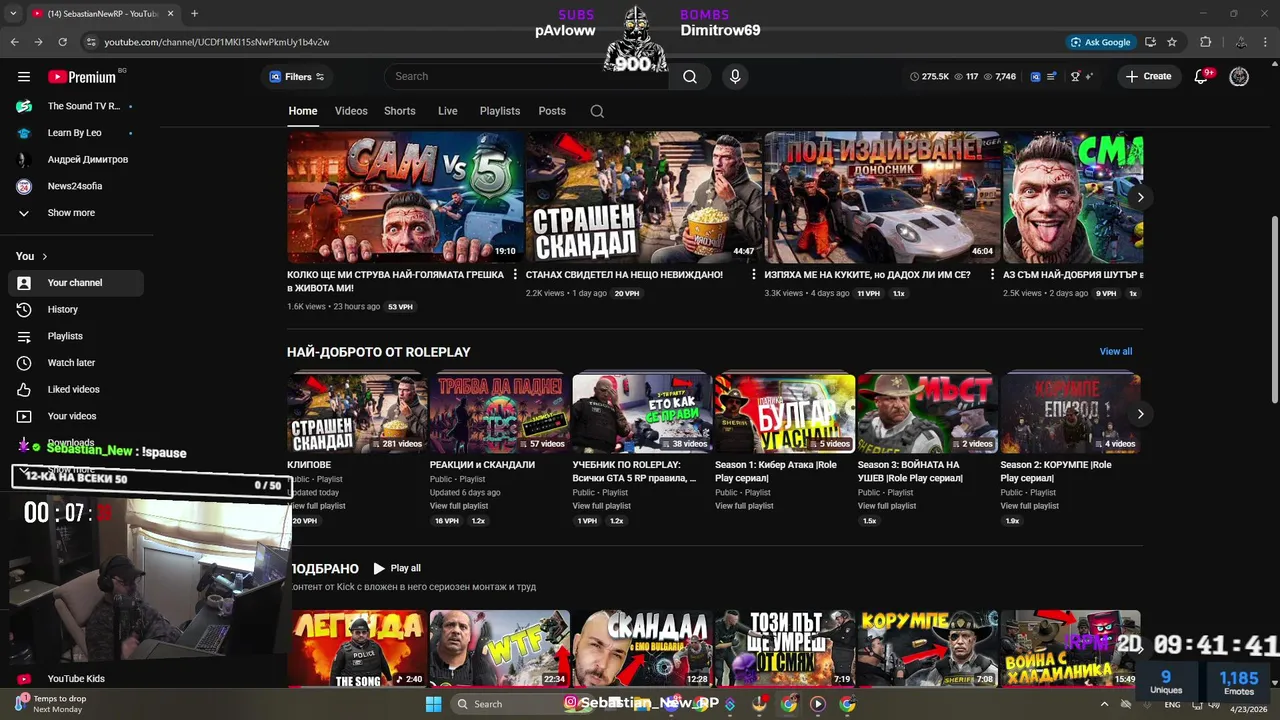The width and height of the screenshot is (1280, 720).
Task: Search with the magnifier button
Action: point(689,77)
